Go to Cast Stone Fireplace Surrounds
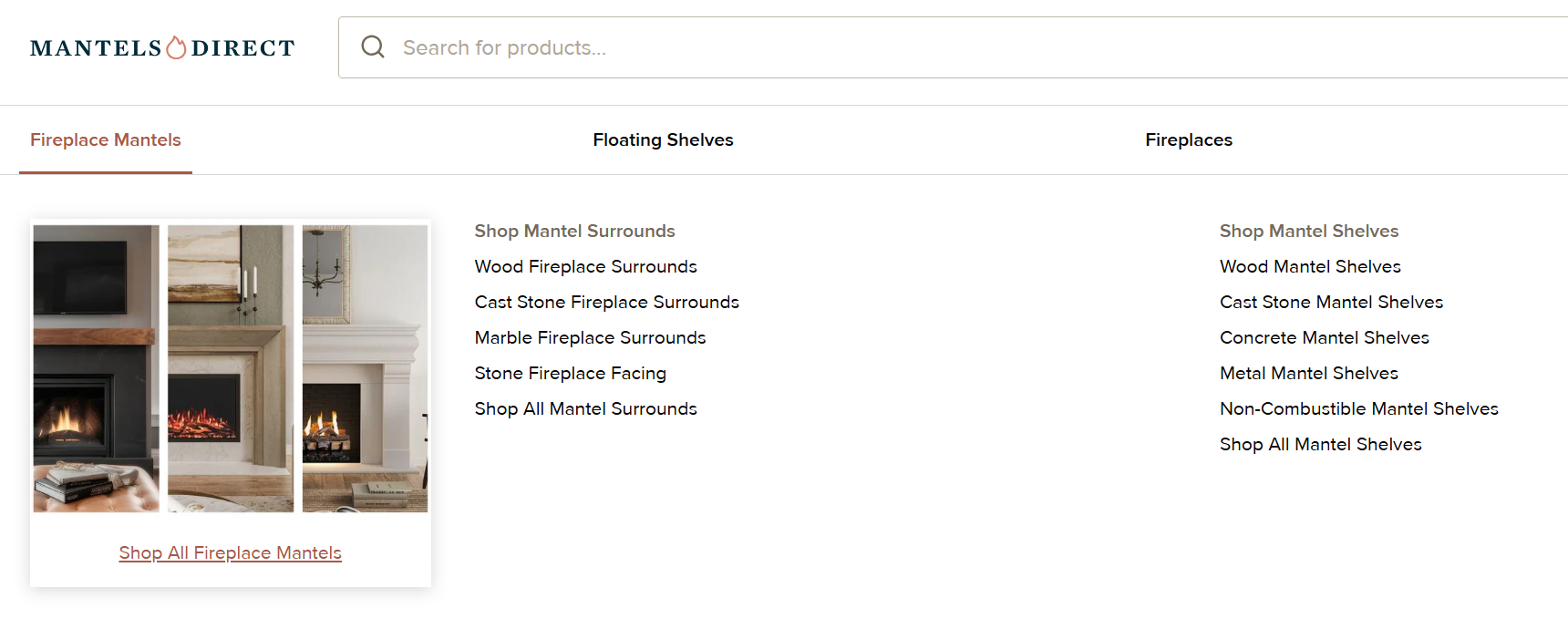Image resolution: width=1568 pixels, height=629 pixels. (606, 303)
